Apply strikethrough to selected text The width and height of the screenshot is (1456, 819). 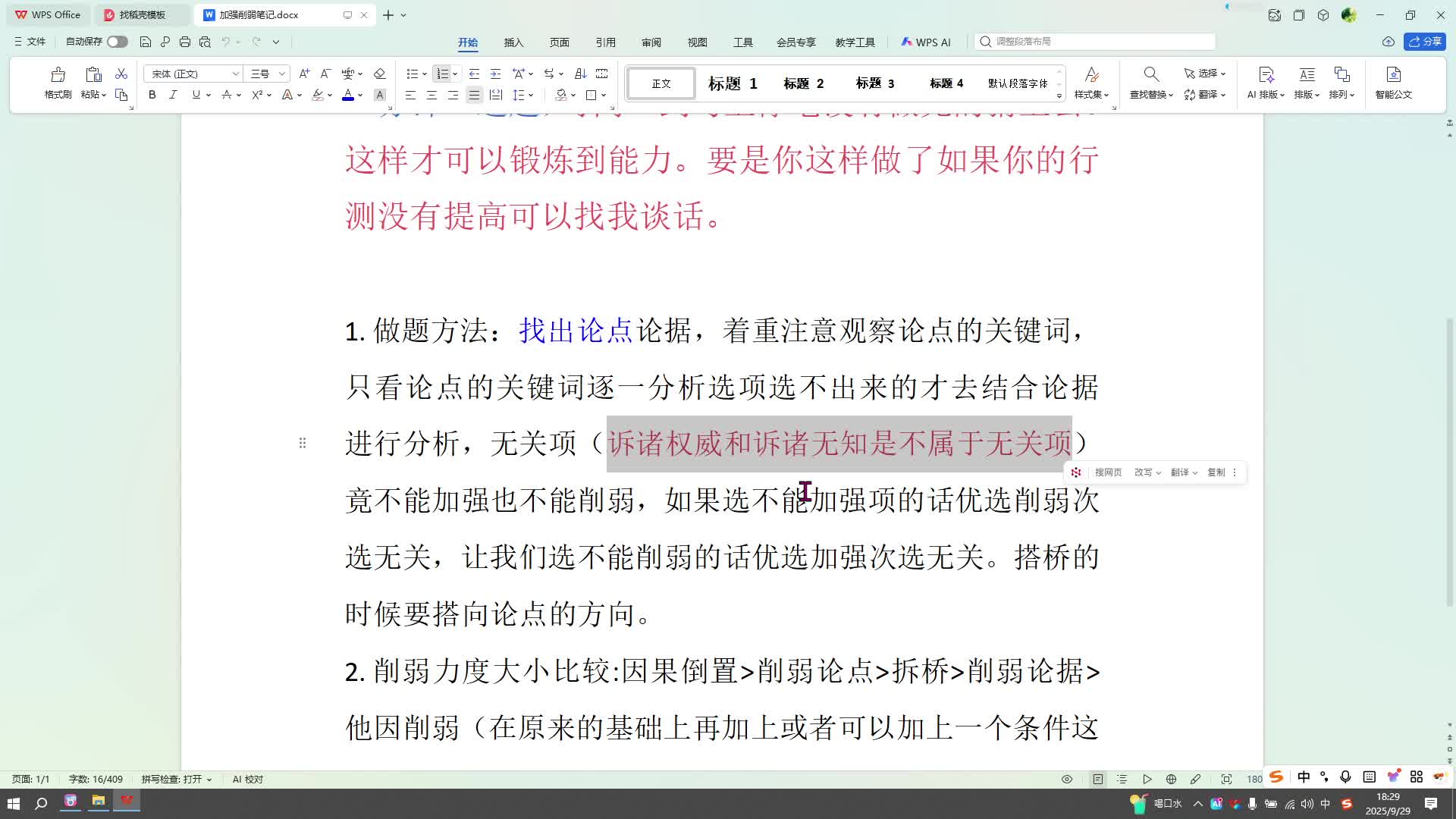(x=227, y=95)
